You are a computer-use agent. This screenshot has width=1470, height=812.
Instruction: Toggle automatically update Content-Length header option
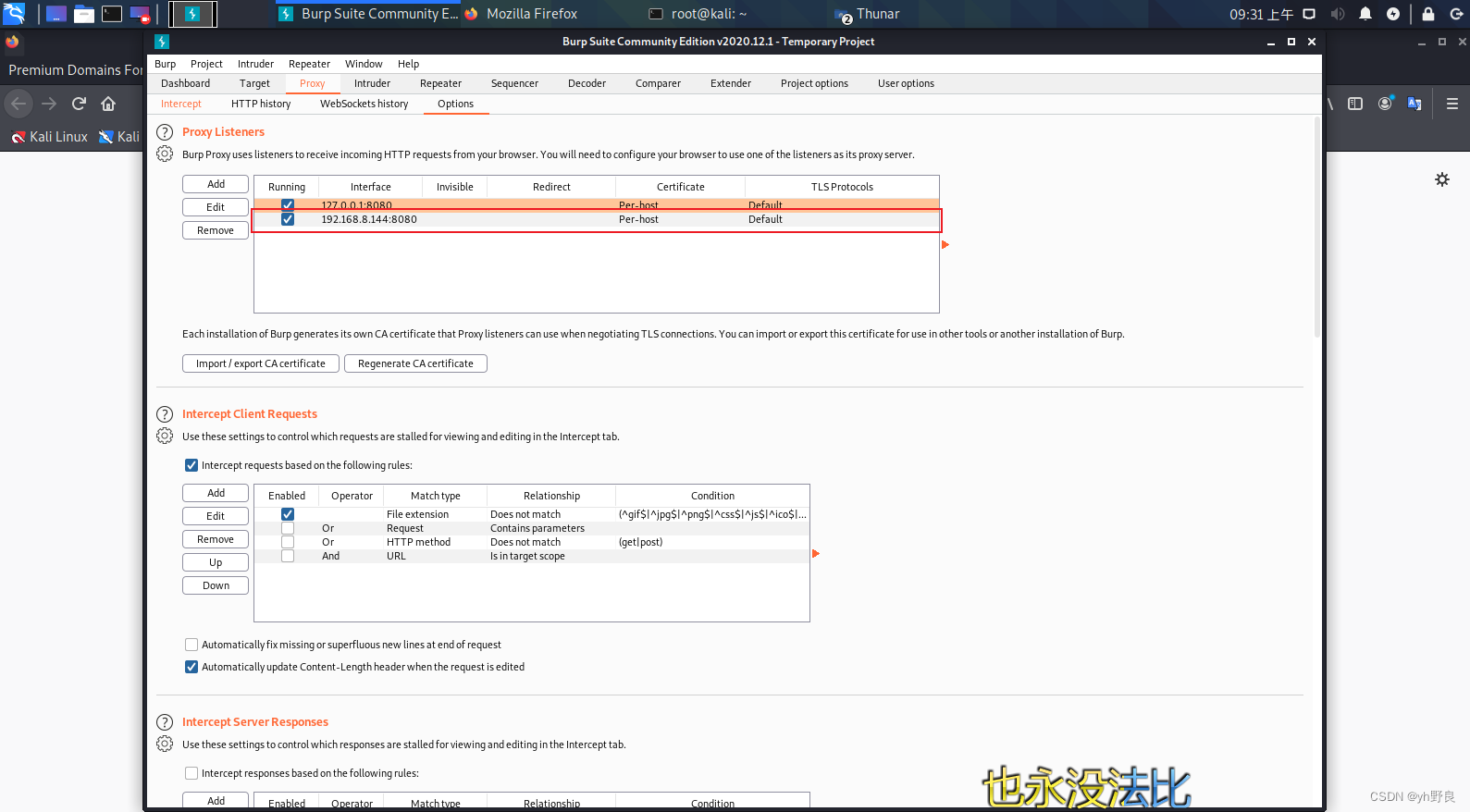[x=191, y=667]
